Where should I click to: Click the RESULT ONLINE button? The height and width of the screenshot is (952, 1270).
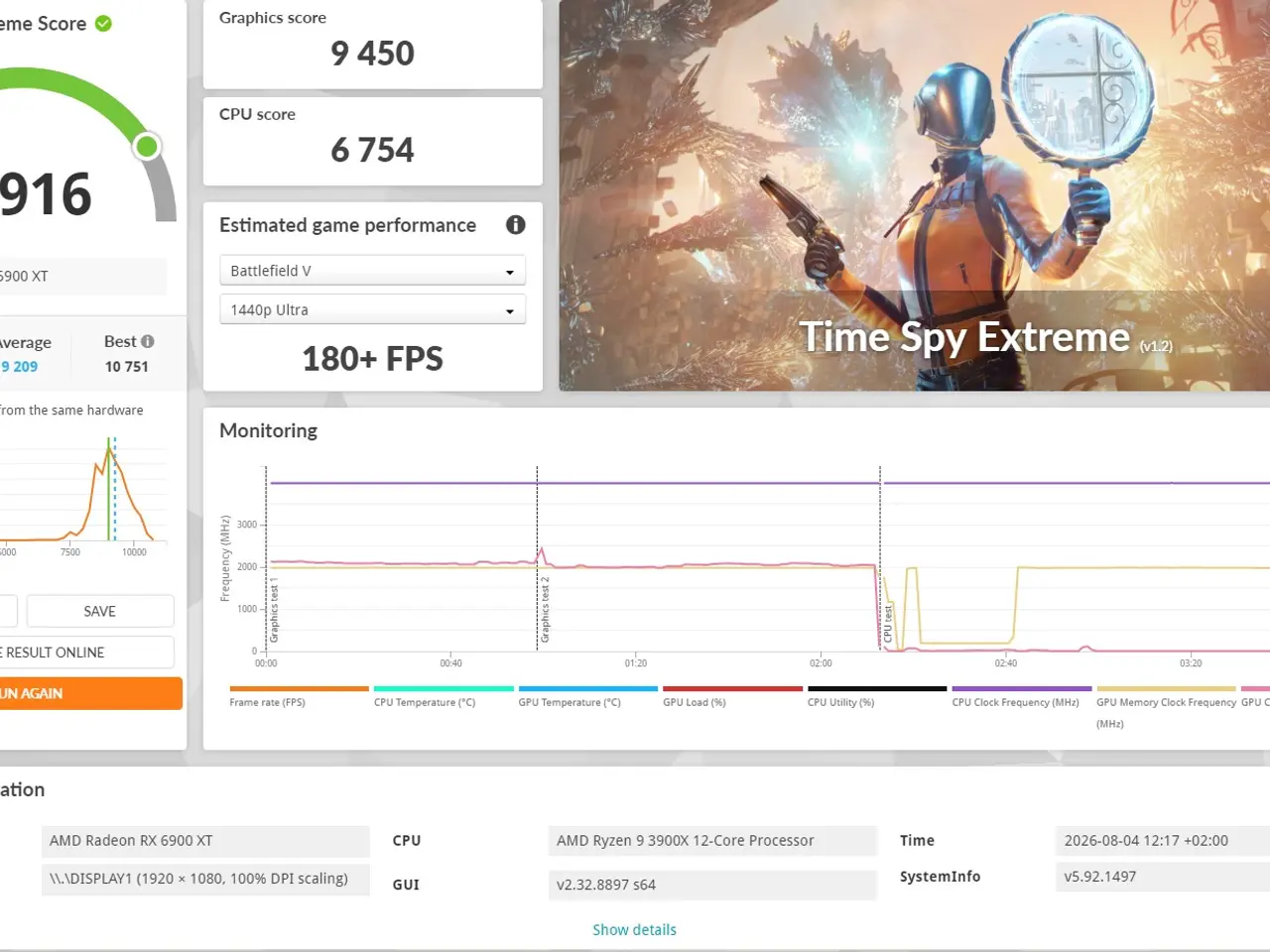pos(86,652)
